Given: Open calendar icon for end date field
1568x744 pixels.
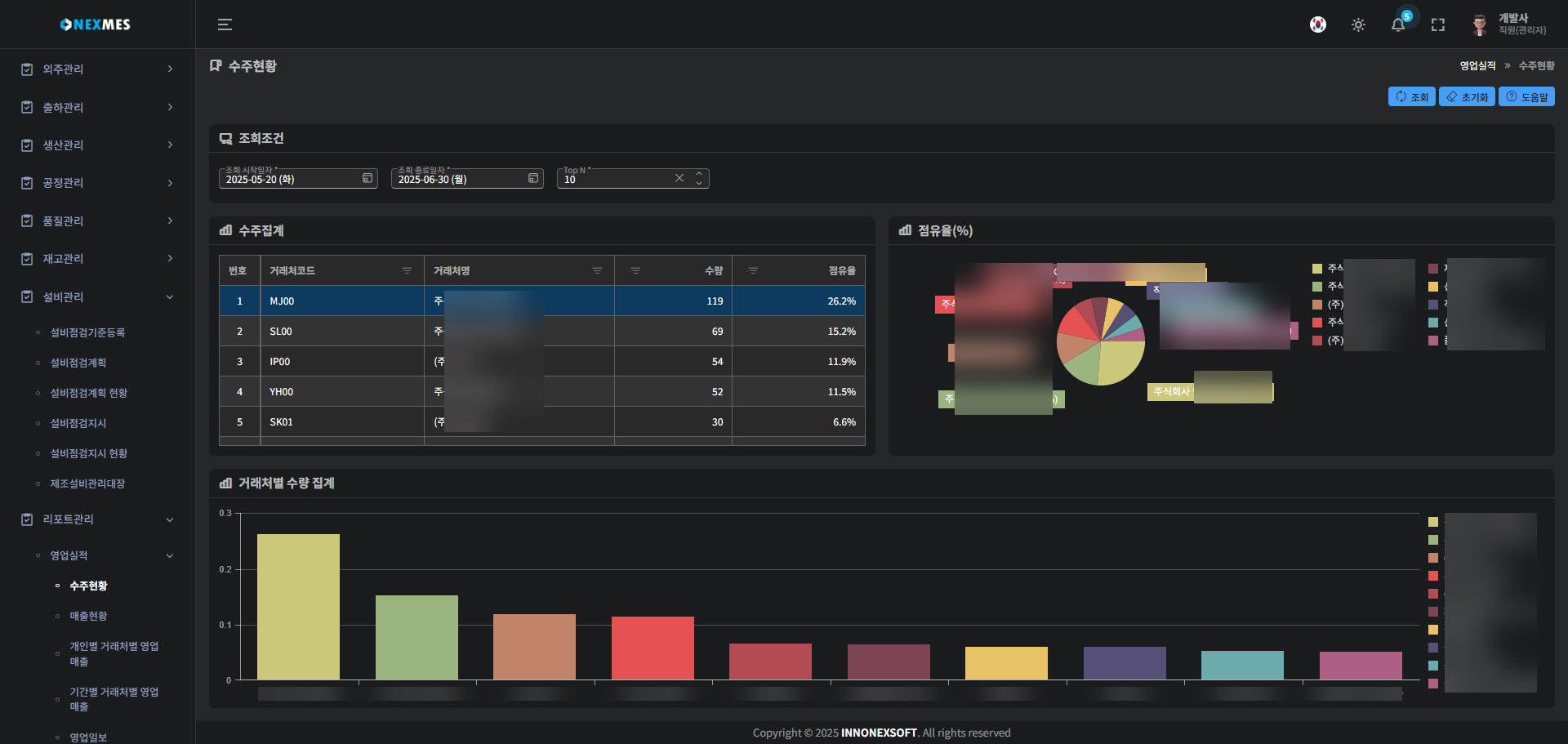Looking at the screenshot, I should 533,178.
